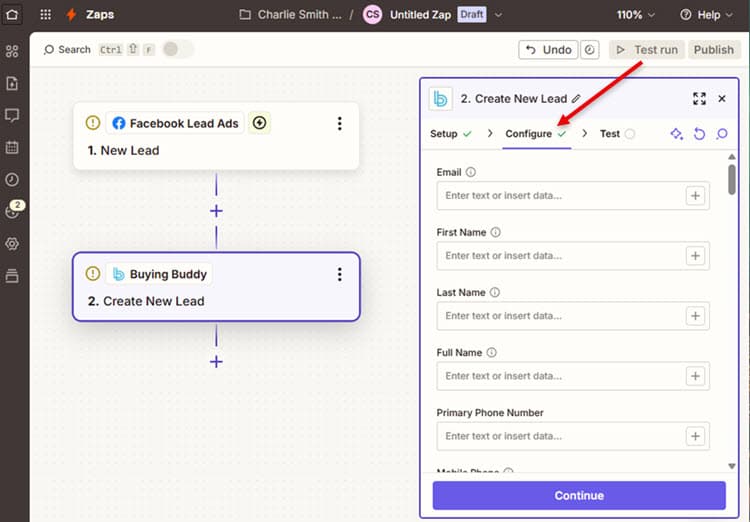The height and width of the screenshot is (522, 750).
Task: Open the dashboard icon in left sidebar
Action: pyautogui.click(x=12, y=51)
